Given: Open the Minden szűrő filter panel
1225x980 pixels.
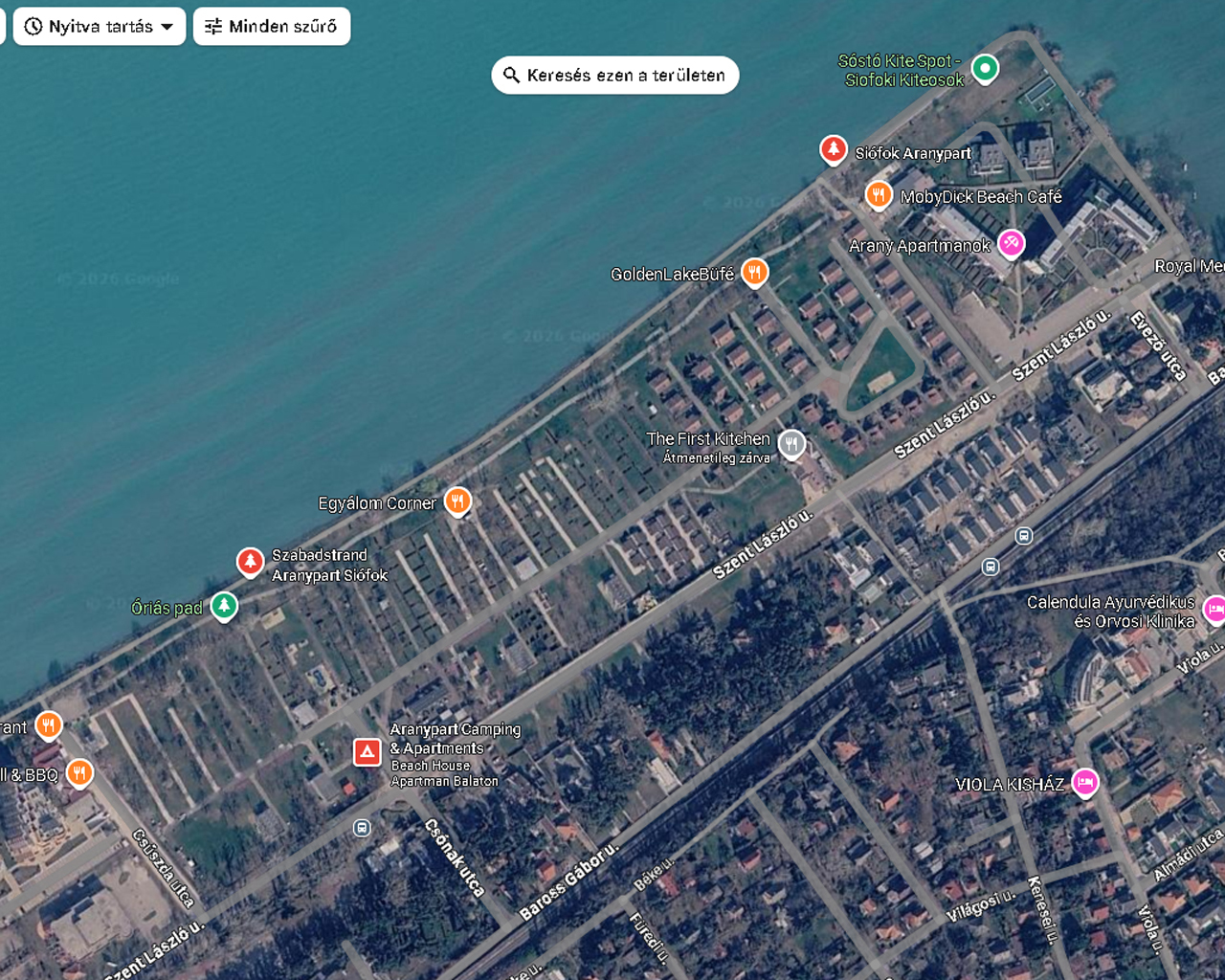Looking at the screenshot, I should point(272,26).
